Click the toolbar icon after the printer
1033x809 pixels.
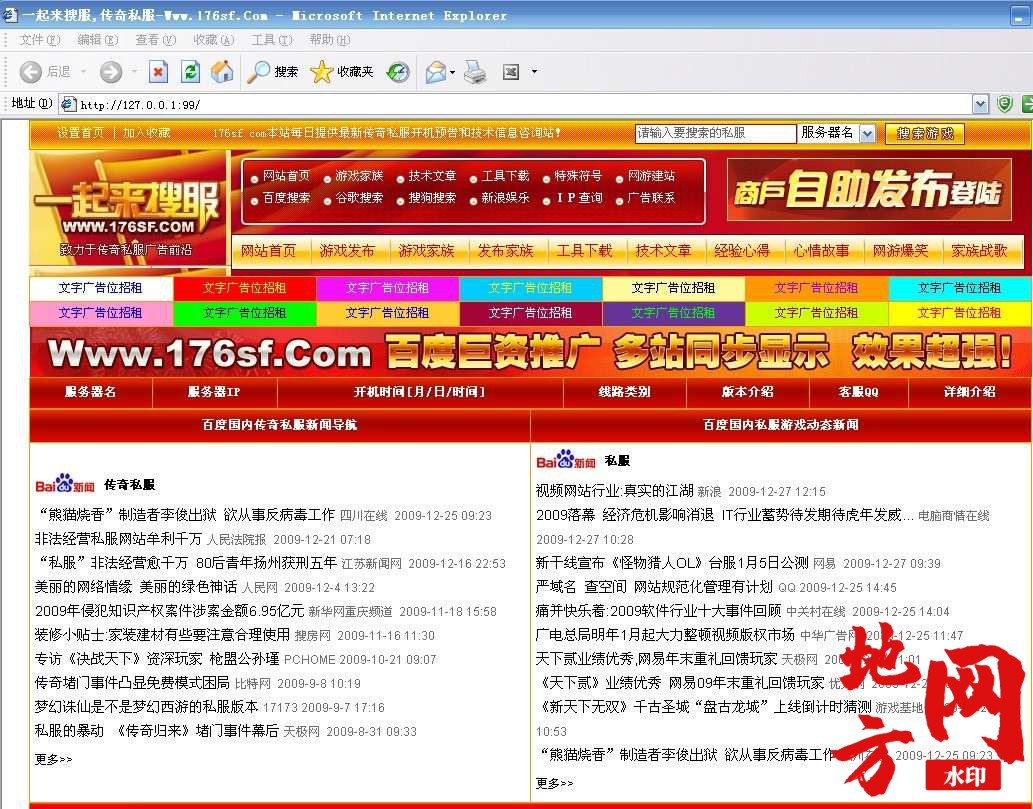[x=511, y=72]
